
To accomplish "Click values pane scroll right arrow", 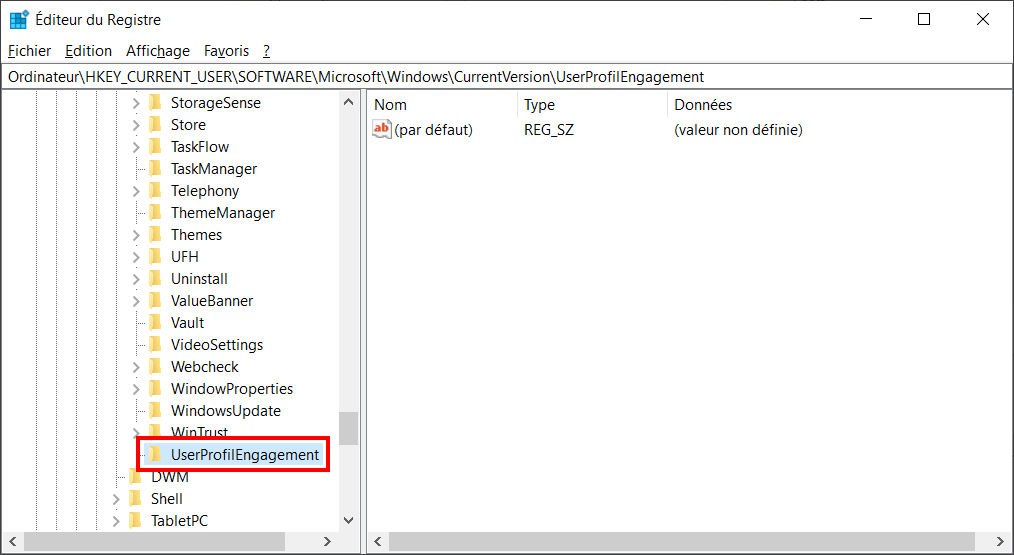I will 1001,541.
